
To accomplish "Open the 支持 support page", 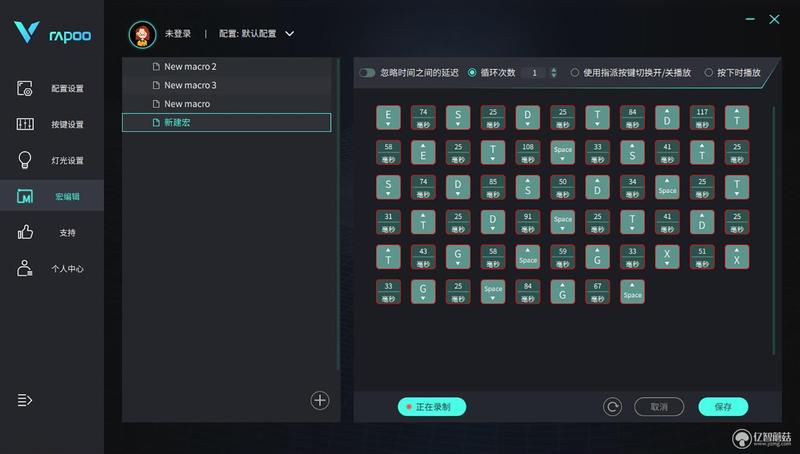I will coord(51,233).
